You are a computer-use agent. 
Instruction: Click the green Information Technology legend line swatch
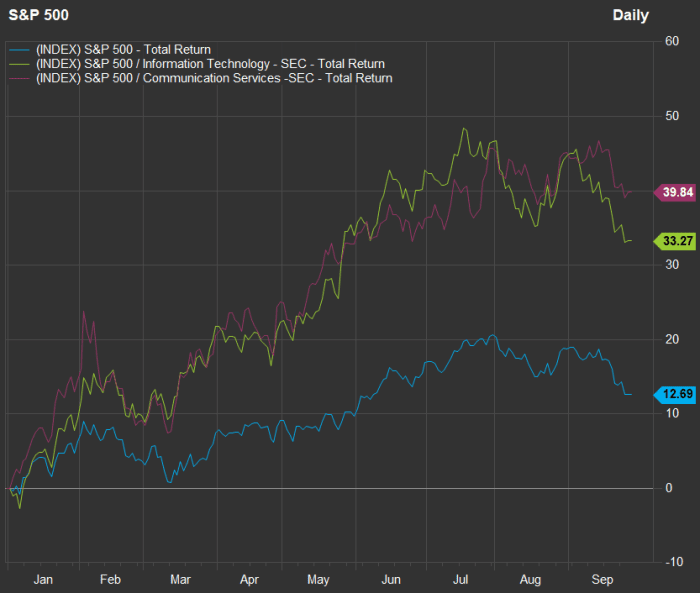point(20,63)
